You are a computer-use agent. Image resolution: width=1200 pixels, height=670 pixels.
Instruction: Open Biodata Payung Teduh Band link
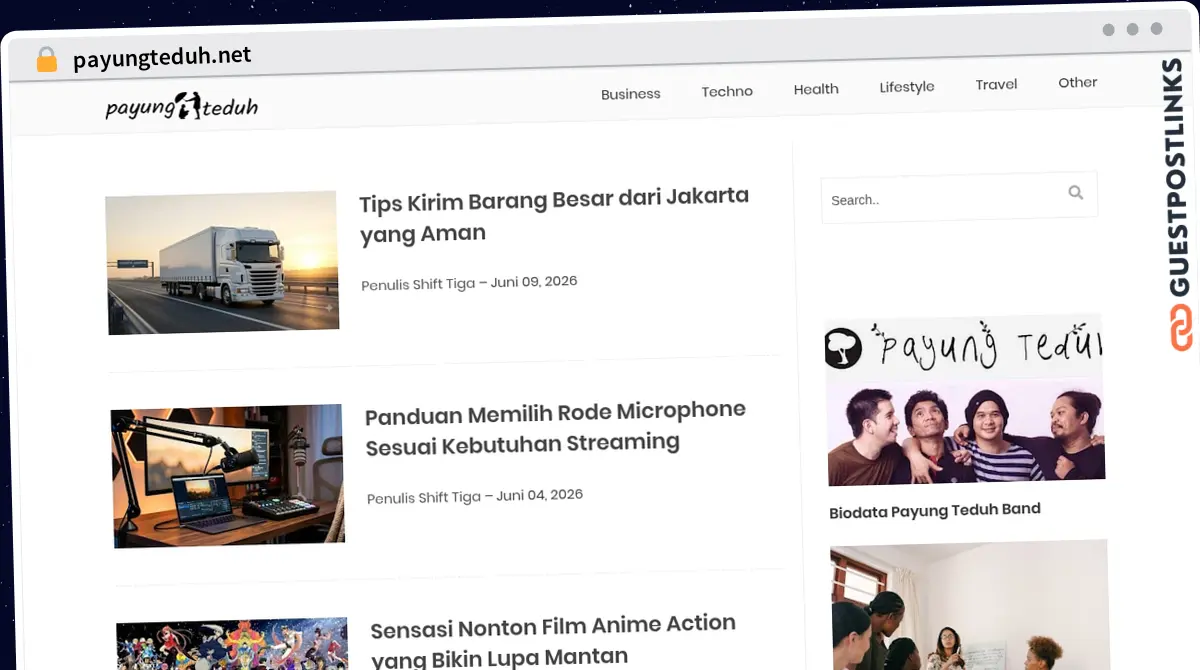click(x=935, y=510)
